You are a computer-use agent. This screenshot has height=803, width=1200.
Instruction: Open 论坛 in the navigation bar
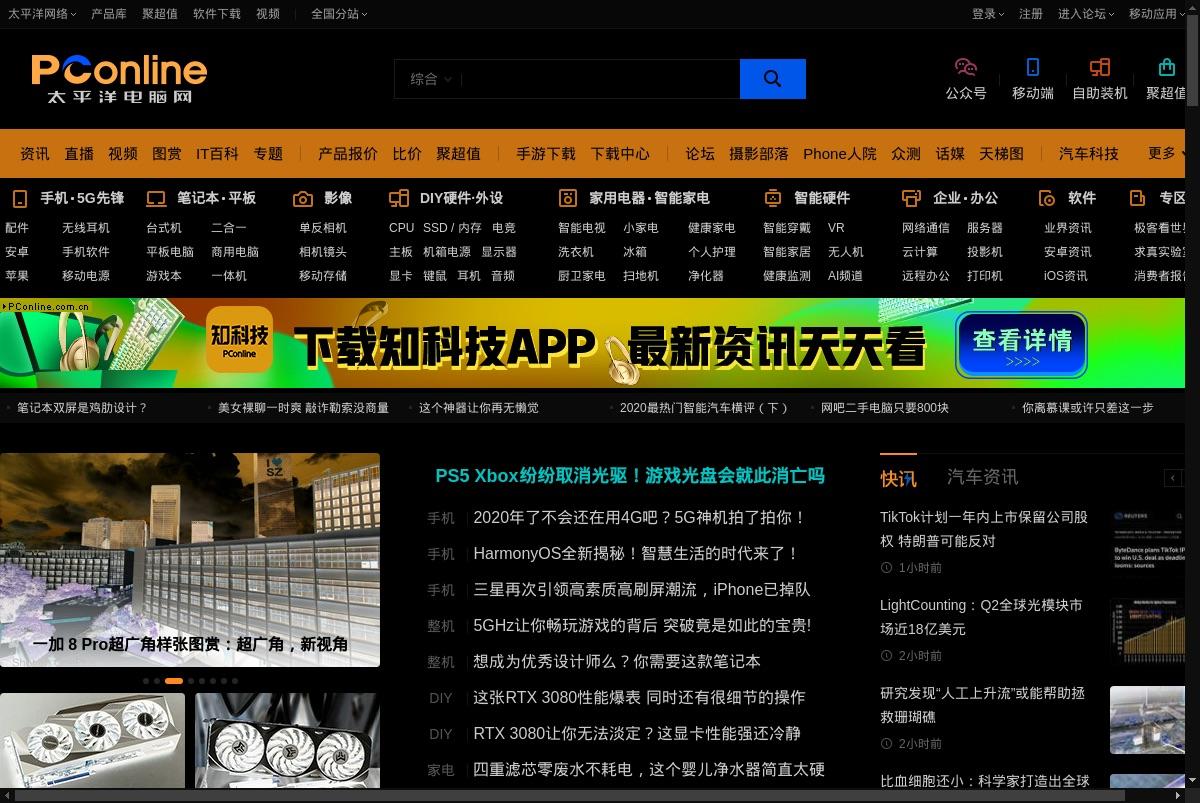(x=700, y=153)
